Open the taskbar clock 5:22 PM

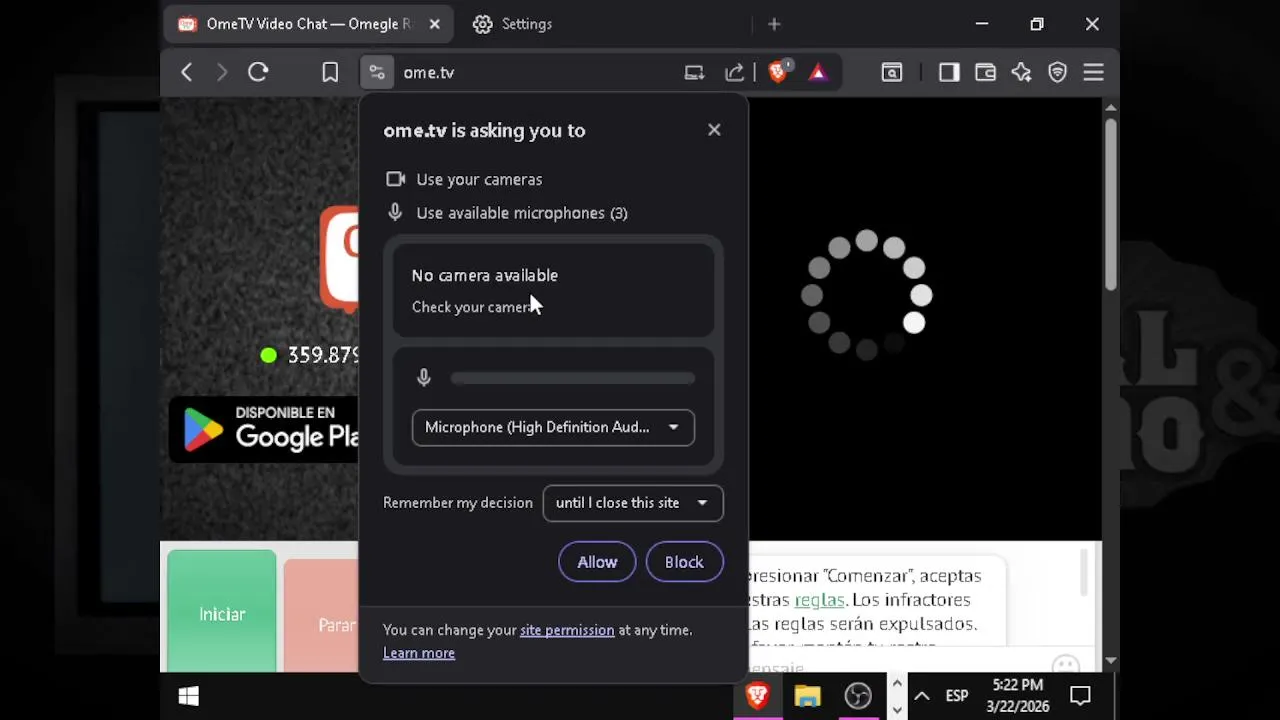tap(1018, 696)
